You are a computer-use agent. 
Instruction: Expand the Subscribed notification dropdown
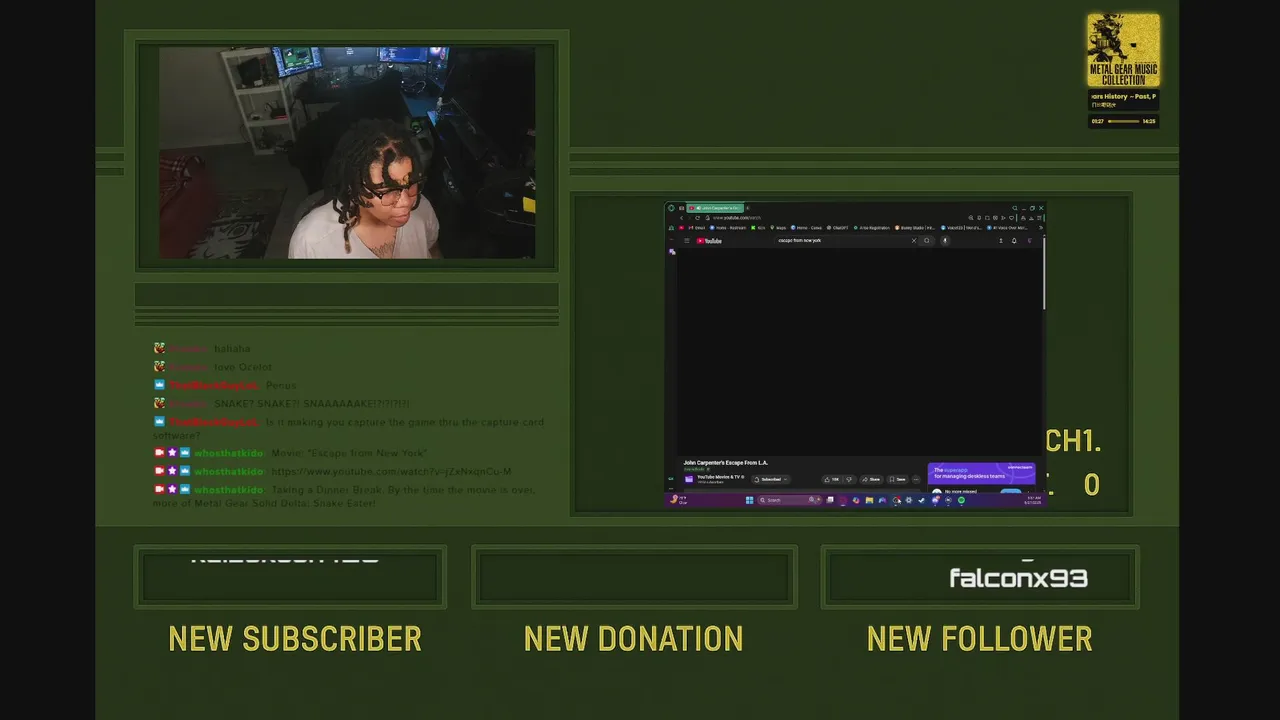[785, 479]
